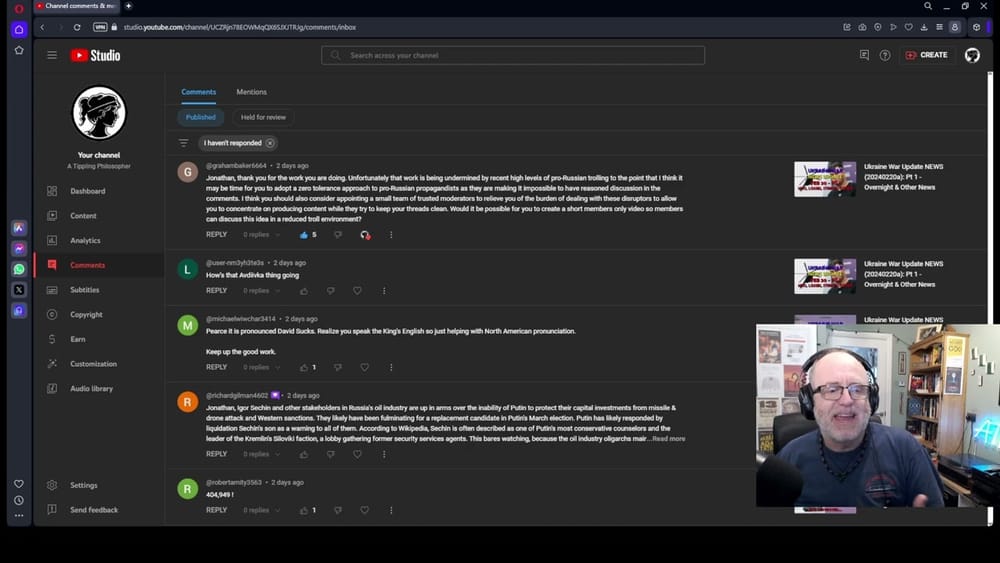Remove the 'I haven't responded' filter
1000x563 pixels.
[270, 143]
